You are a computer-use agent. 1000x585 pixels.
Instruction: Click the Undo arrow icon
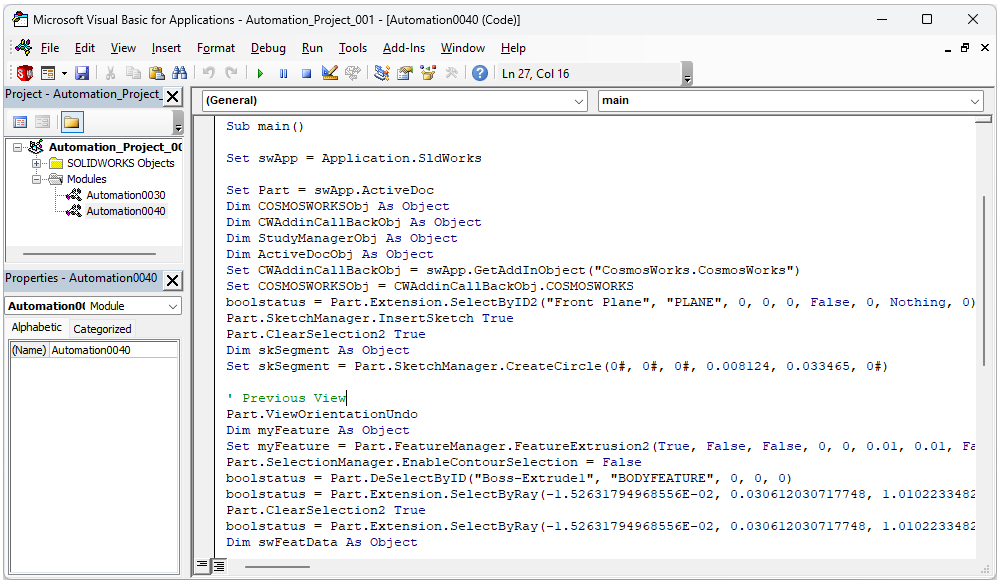pyautogui.click(x=209, y=73)
